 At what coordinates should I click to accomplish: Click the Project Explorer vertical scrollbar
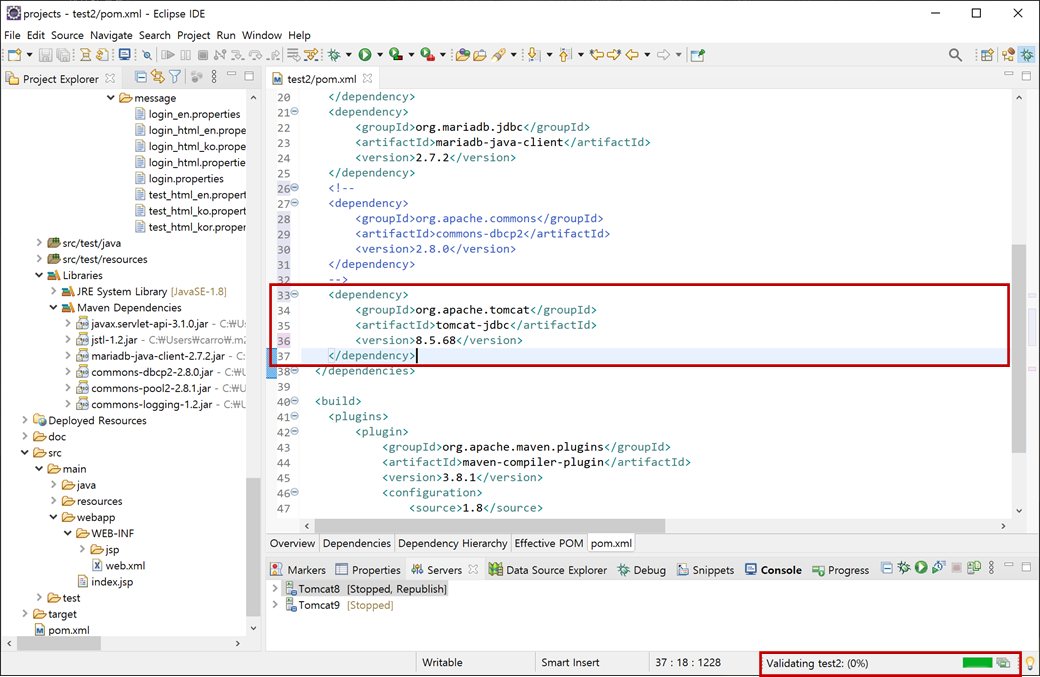tap(253, 547)
